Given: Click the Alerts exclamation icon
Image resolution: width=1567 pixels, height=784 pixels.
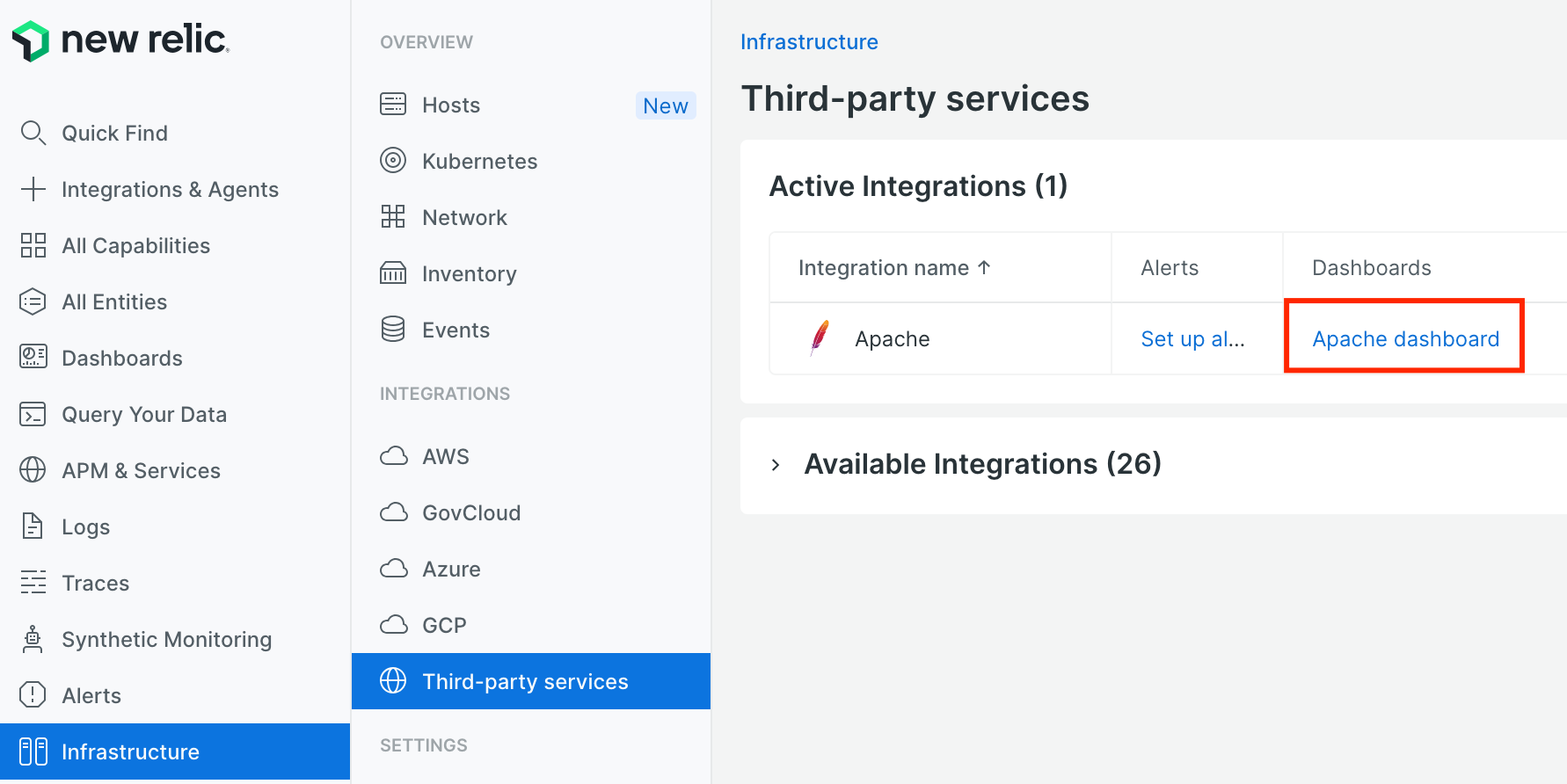Looking at the screenshot, I should pos(33,695).
